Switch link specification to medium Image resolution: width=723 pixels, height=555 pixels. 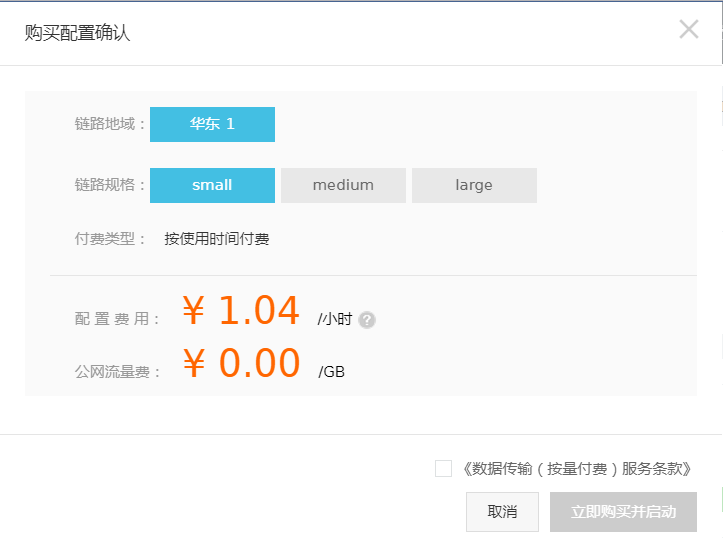pyautogui.click(x=343, y=185)
